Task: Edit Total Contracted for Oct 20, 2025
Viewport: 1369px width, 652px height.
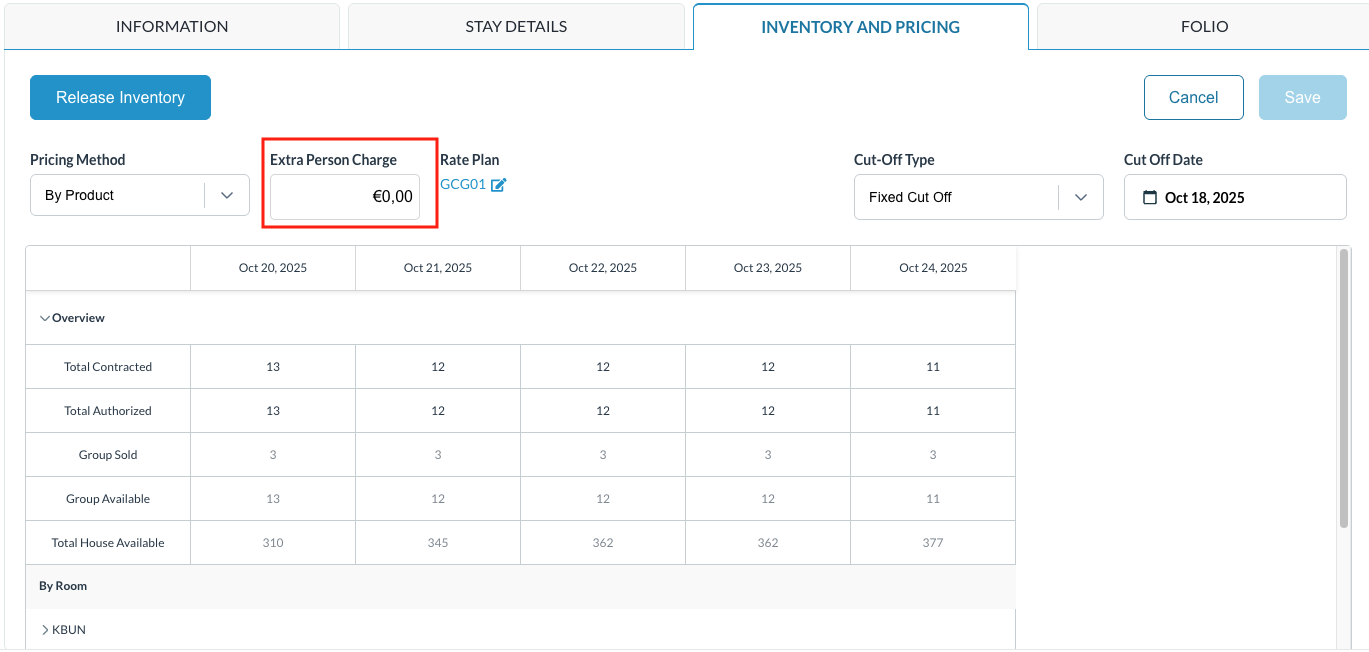Action: click(273, 367)
